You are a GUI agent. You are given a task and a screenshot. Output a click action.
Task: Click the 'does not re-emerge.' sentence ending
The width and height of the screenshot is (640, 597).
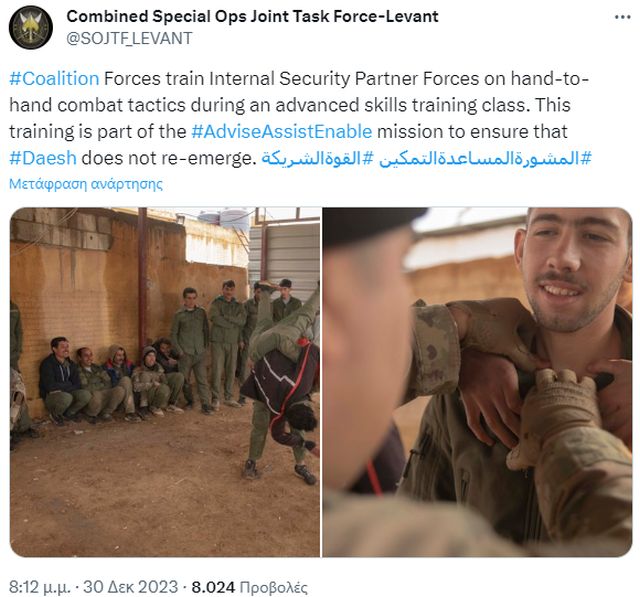click(169, 158)
